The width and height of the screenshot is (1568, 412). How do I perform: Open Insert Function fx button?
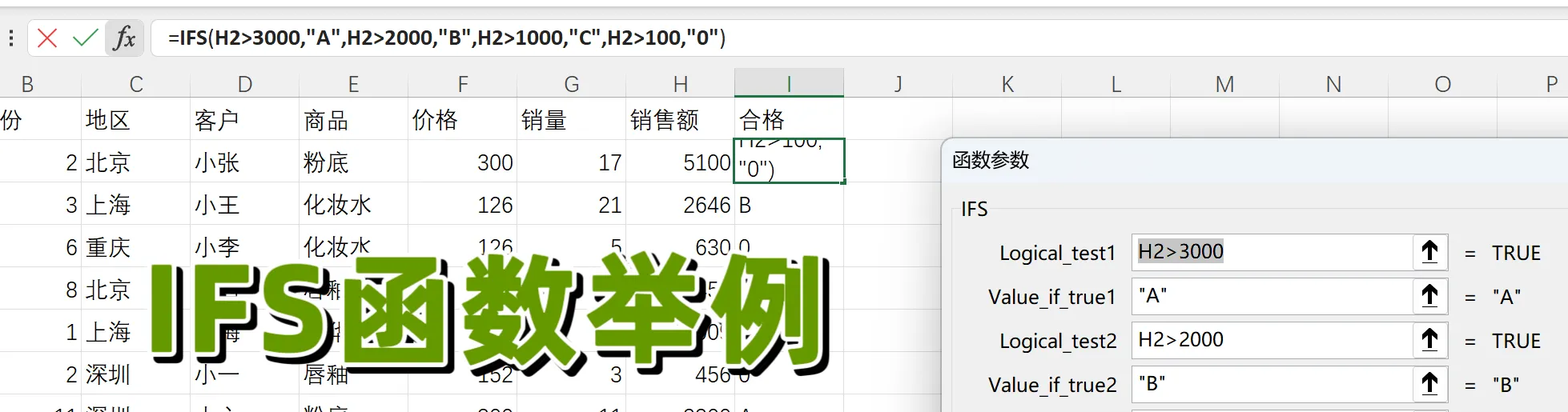tap(124, 38)
